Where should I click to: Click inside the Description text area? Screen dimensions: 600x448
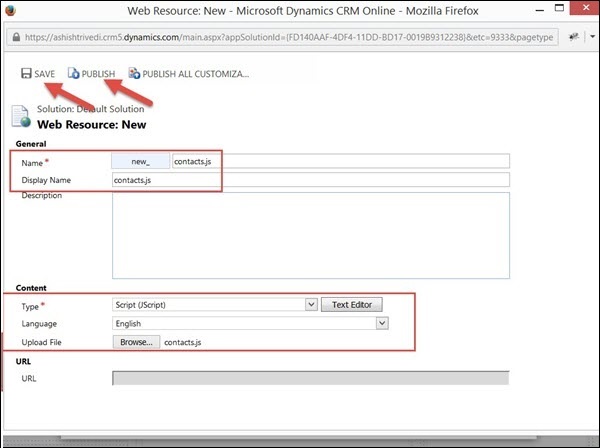tap(311, 235)
